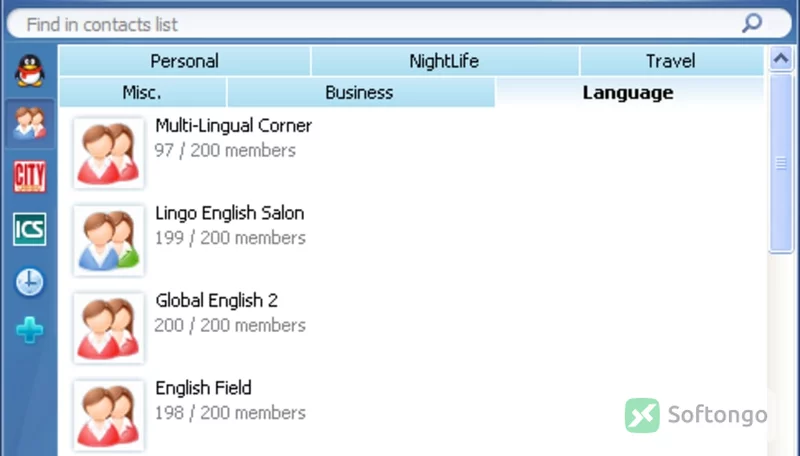The height and width of the screenshot is (456, 800).
Task: Click the 198 / 200 members text
Action: coord(230,413)
